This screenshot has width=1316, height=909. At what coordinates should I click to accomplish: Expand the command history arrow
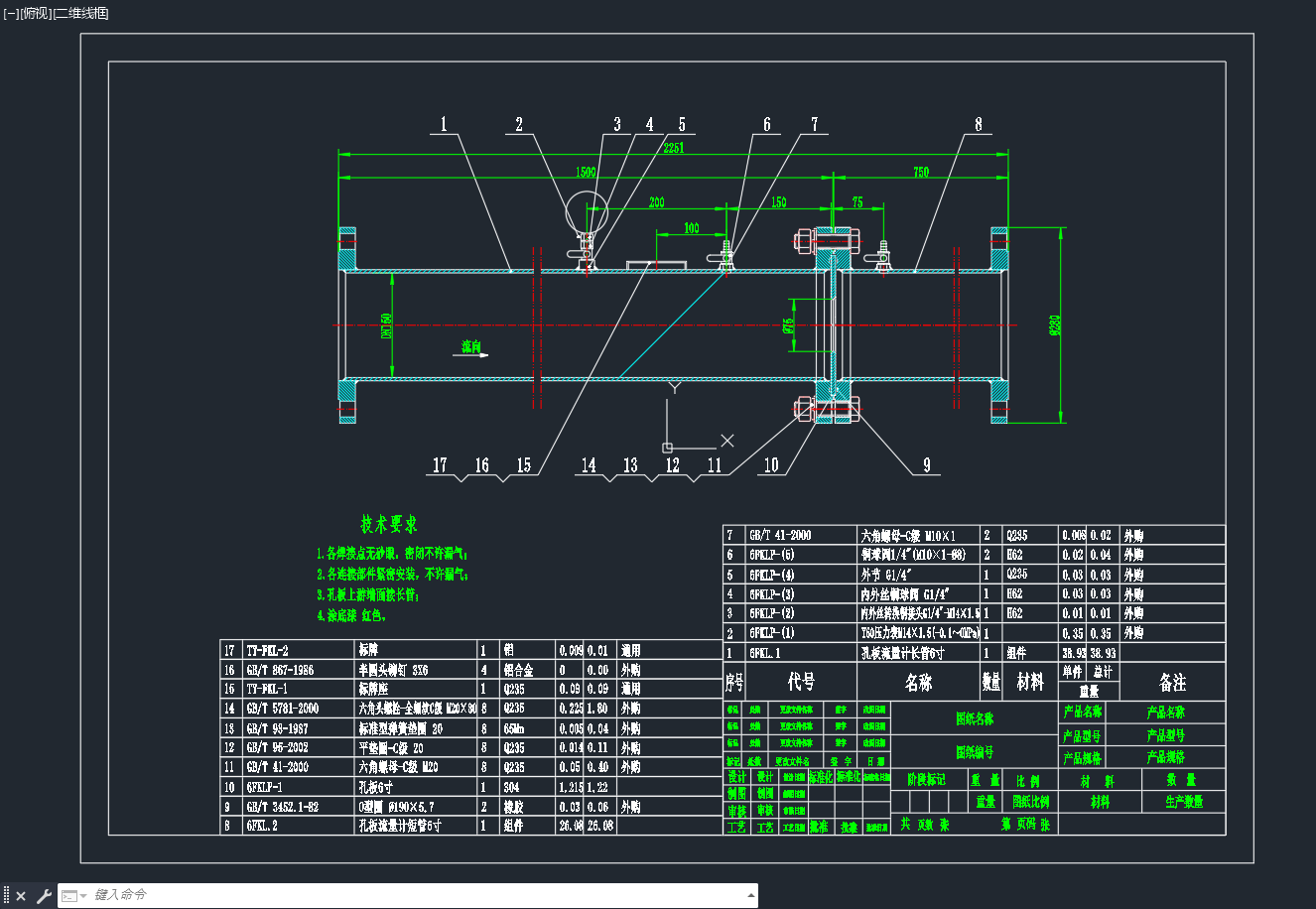pyautogui.click(x=750, y=896)
